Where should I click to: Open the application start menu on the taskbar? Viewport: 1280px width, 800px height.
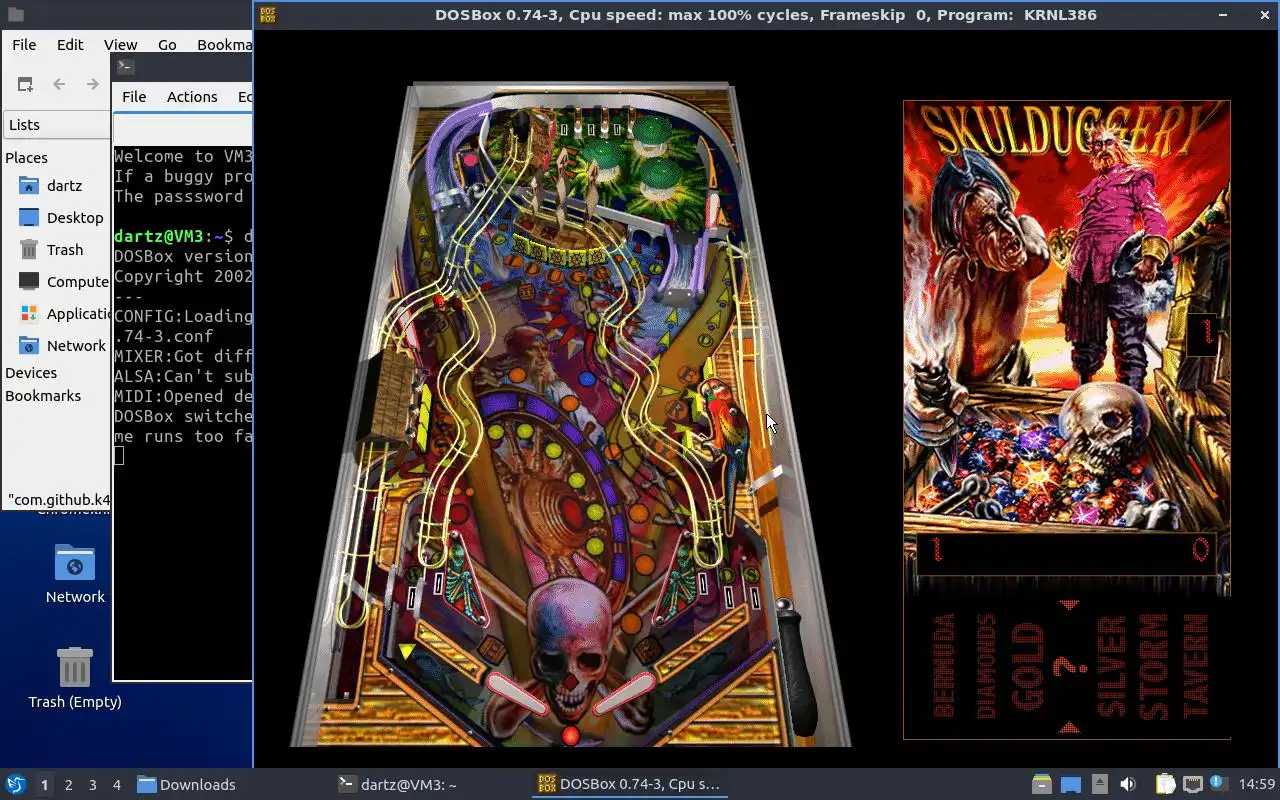16,785
